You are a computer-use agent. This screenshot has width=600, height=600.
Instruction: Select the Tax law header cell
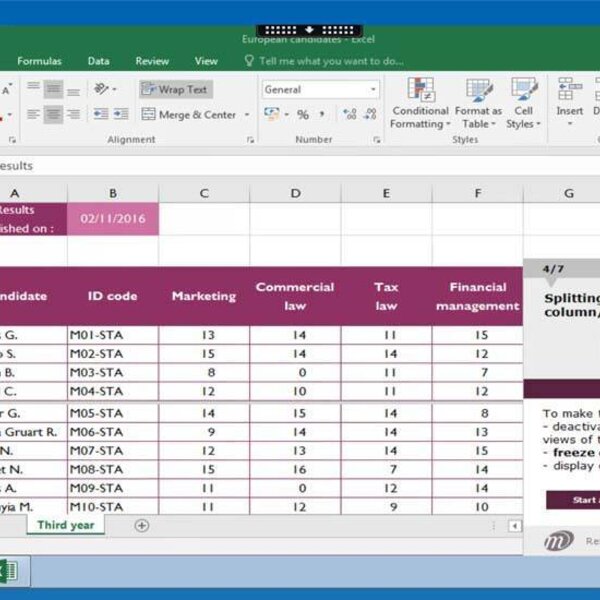click(x=386, y=296)
